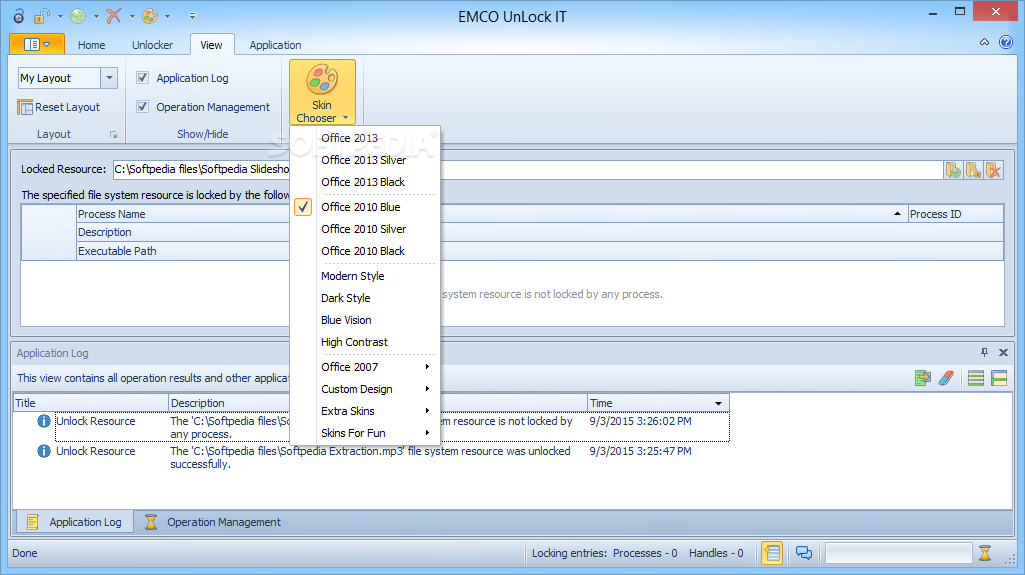Image resolution: width=1025 pixels, height=575 pixels.
Task: Click the Locked Resource path field
Action: [x=528, y=169]
